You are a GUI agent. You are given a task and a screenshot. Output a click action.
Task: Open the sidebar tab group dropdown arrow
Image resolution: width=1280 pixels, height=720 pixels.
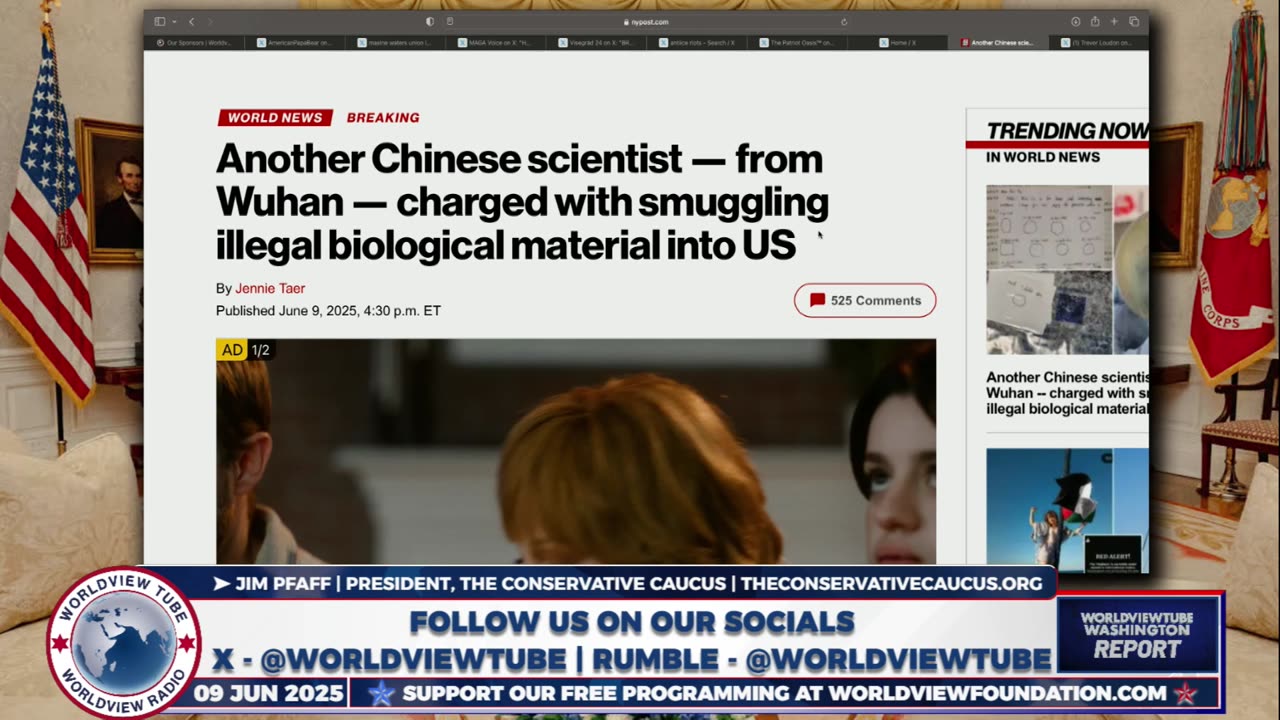pyautogui.click(x=174, y=22)
